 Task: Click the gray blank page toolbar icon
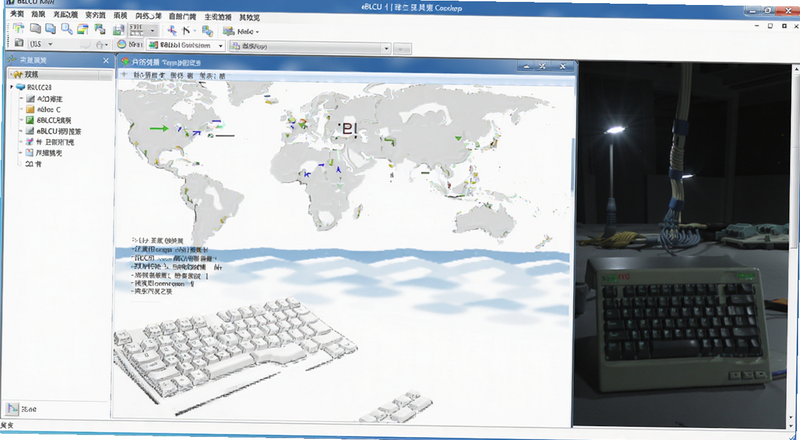click(35, 29)
